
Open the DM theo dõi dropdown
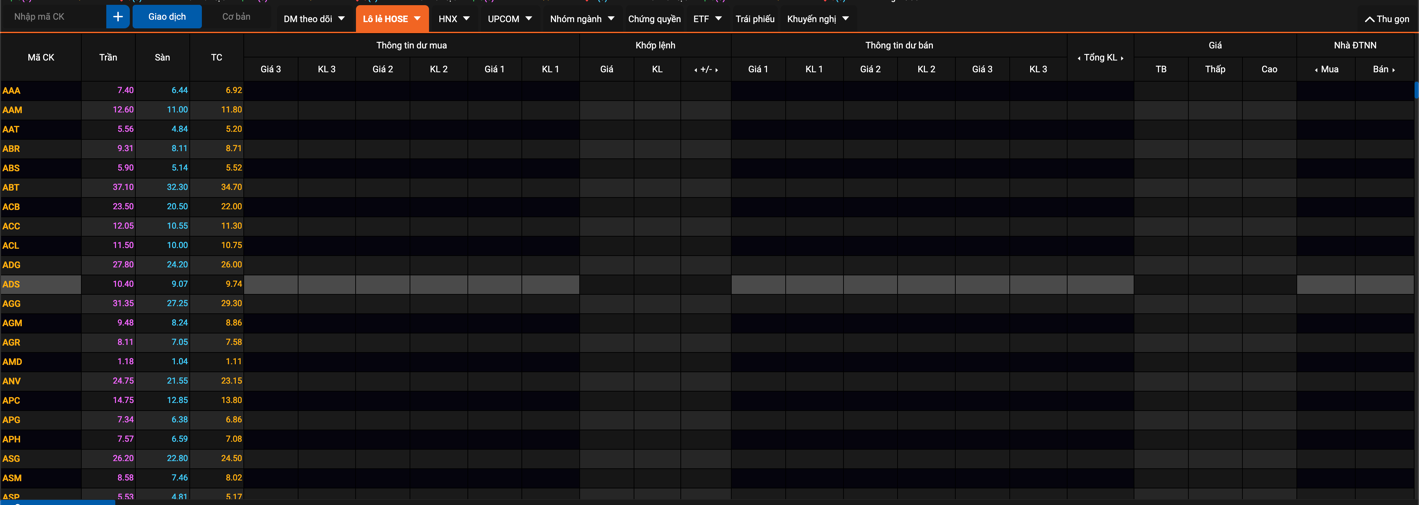[313, 19]
